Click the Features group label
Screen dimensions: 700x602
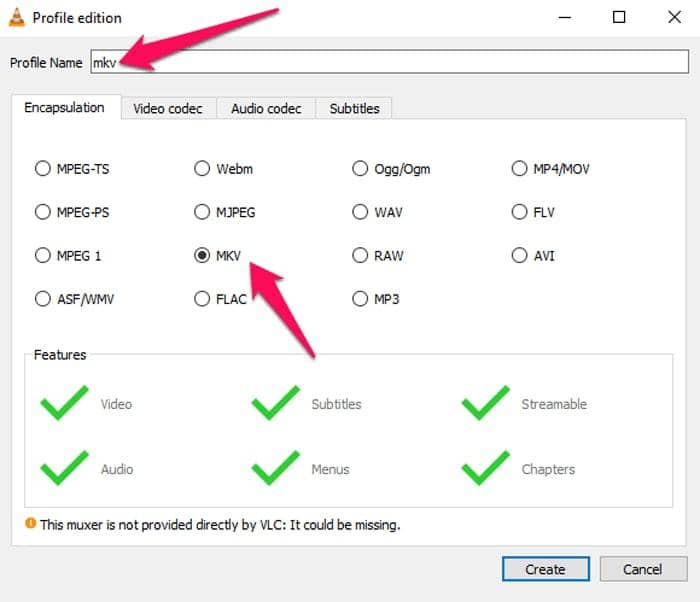[60, 355]
